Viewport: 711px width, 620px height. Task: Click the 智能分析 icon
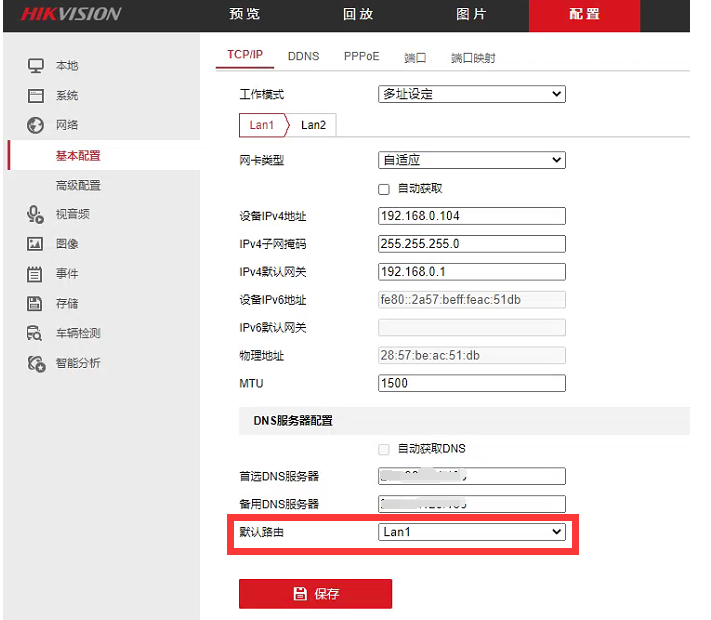pyautogui.click(x=36, y=363)
